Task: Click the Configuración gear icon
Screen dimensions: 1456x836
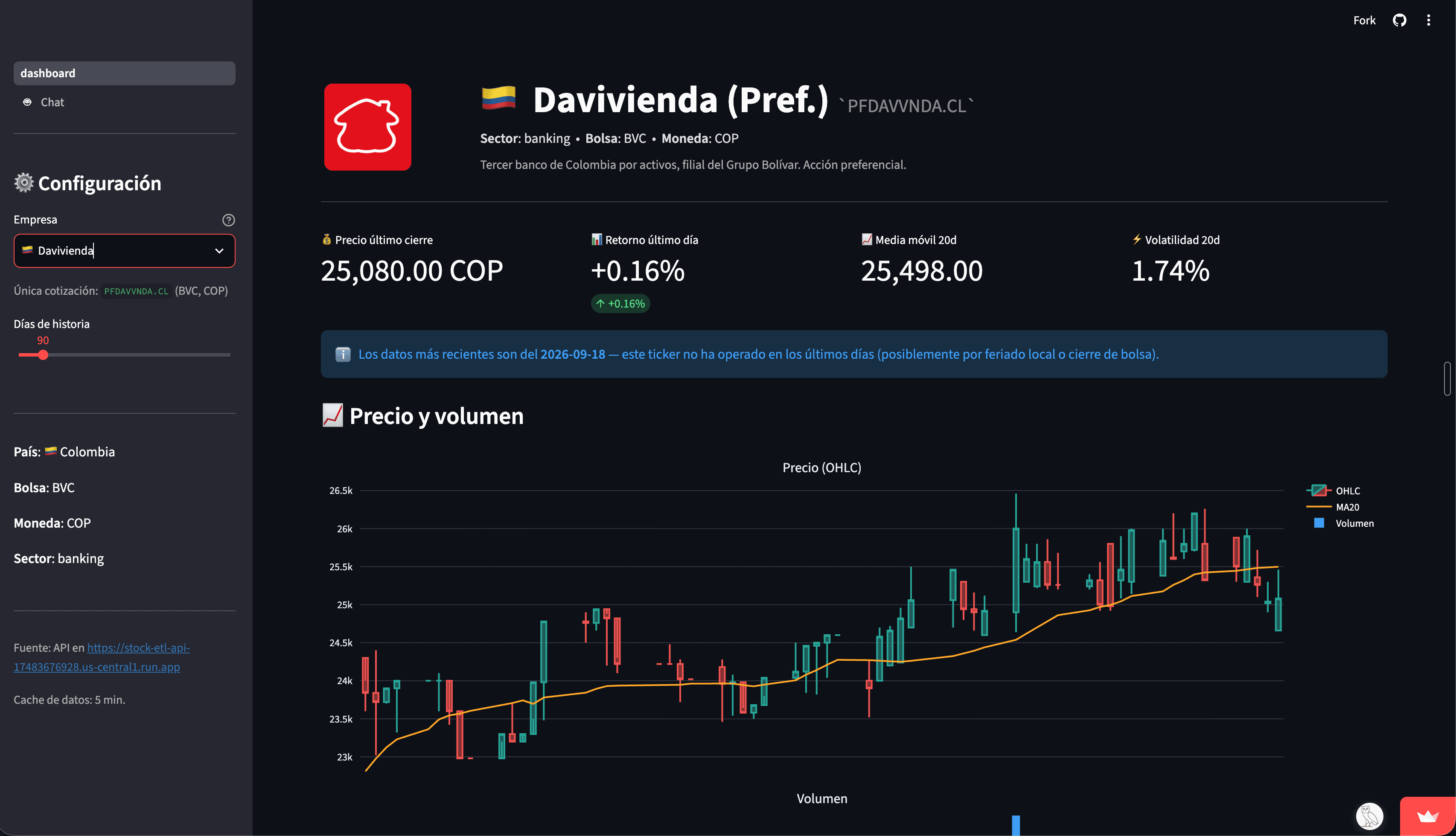Action: (23, 183)
